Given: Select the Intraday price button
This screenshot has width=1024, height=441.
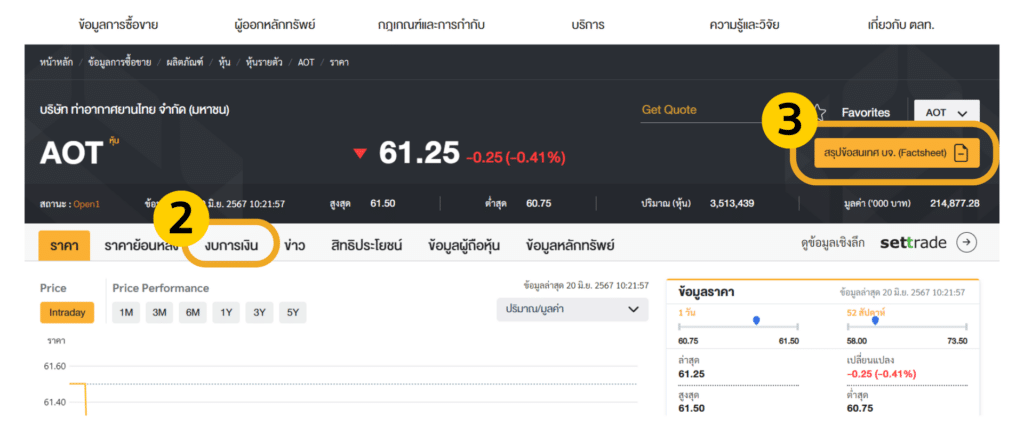Looking at the screenshot, I should [x=67, y=312].
